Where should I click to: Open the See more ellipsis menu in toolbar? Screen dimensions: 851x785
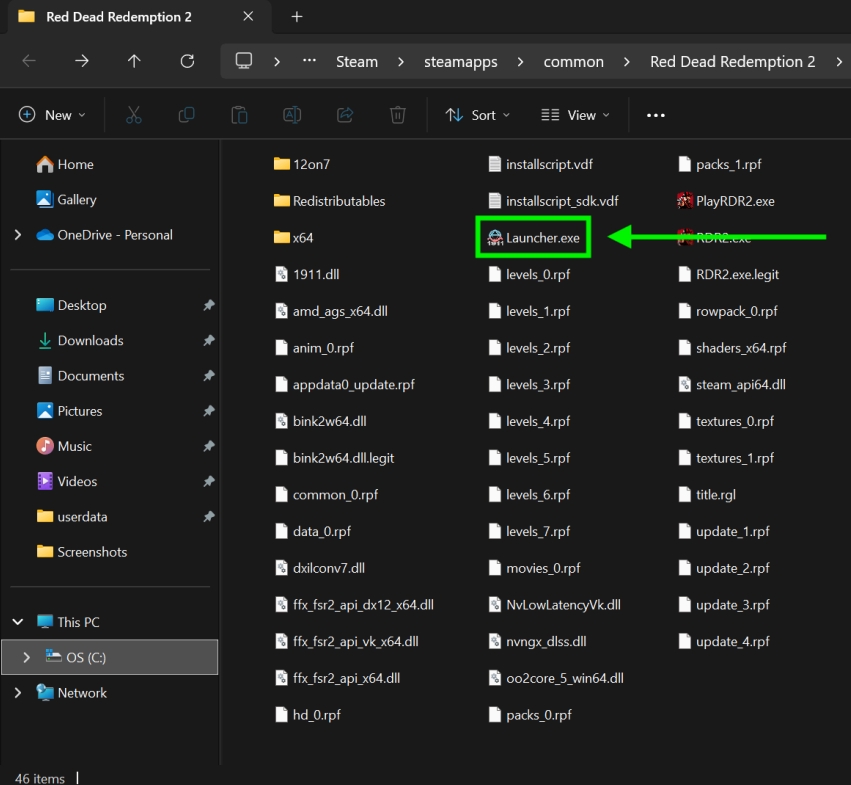click(x=656, y=115)
